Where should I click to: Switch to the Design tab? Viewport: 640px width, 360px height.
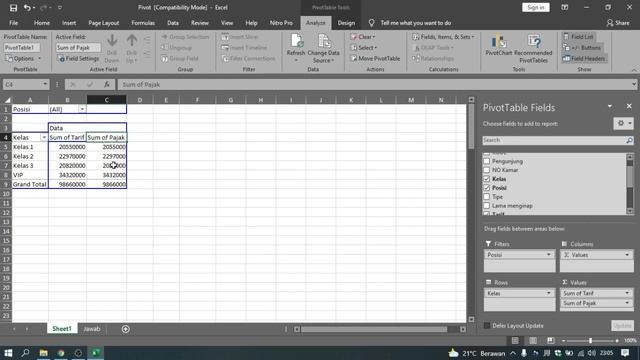click(346, 23)
